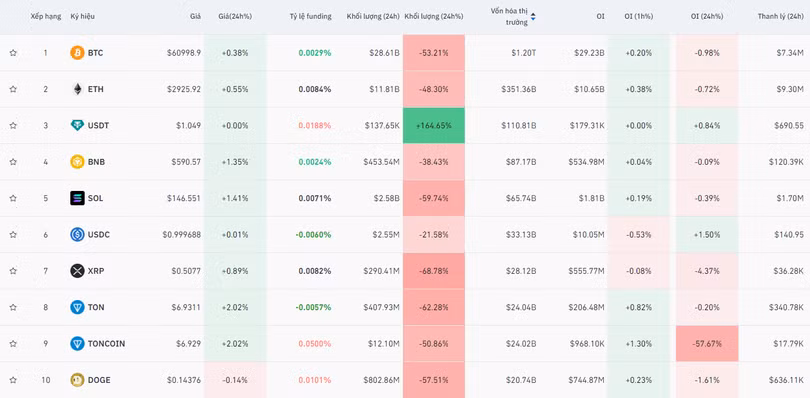Open the ETH symbol link
This screenshot has width=810, height=398.
point(96,89)
